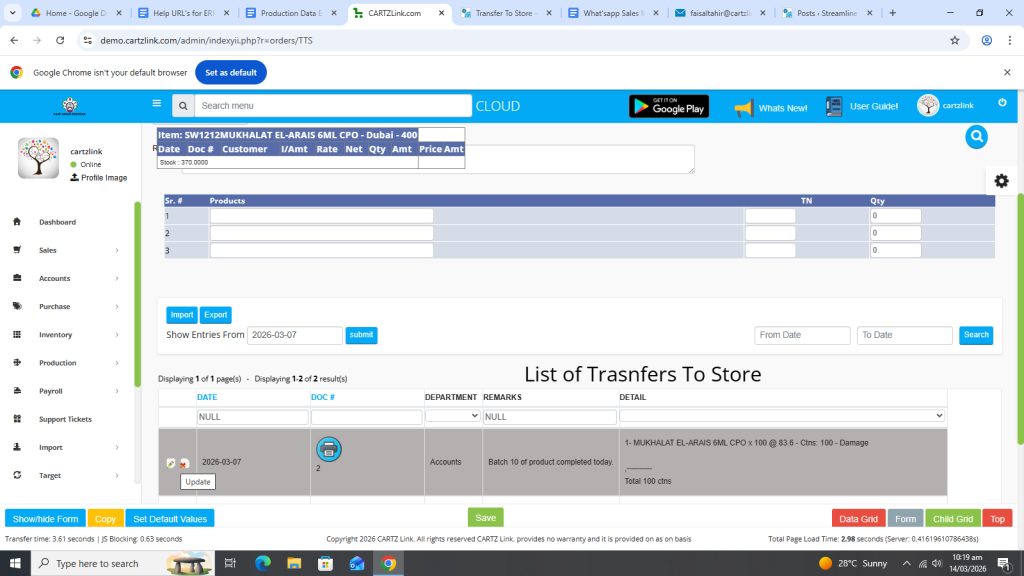Click the Windows Start button

coord(17,563)
